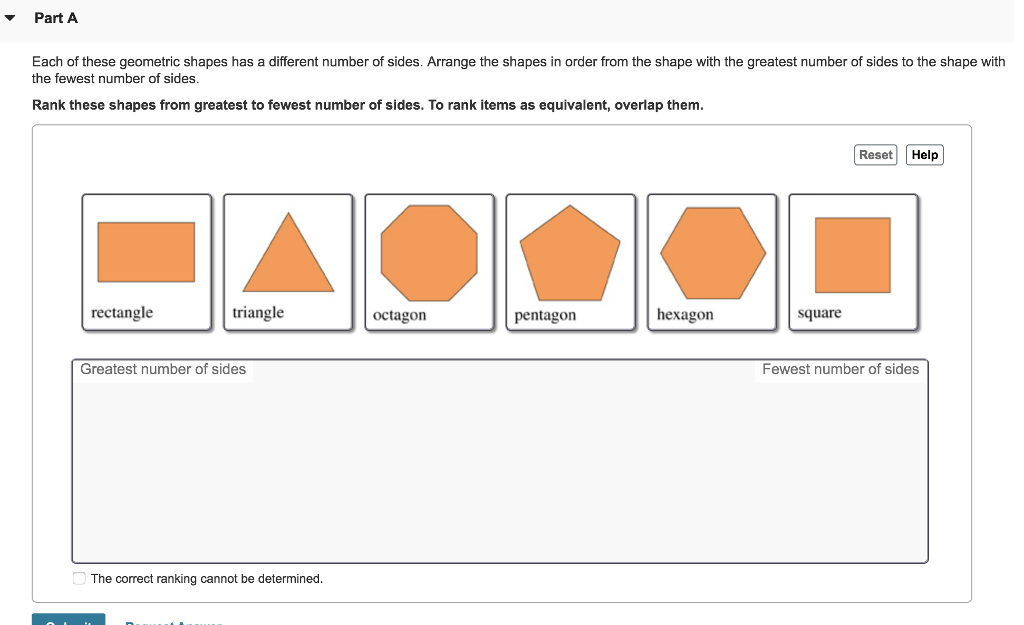The image size is (1024, 625).
Task: Click 'Fewest number of sides' label area
Action: [x=840, y=369]
